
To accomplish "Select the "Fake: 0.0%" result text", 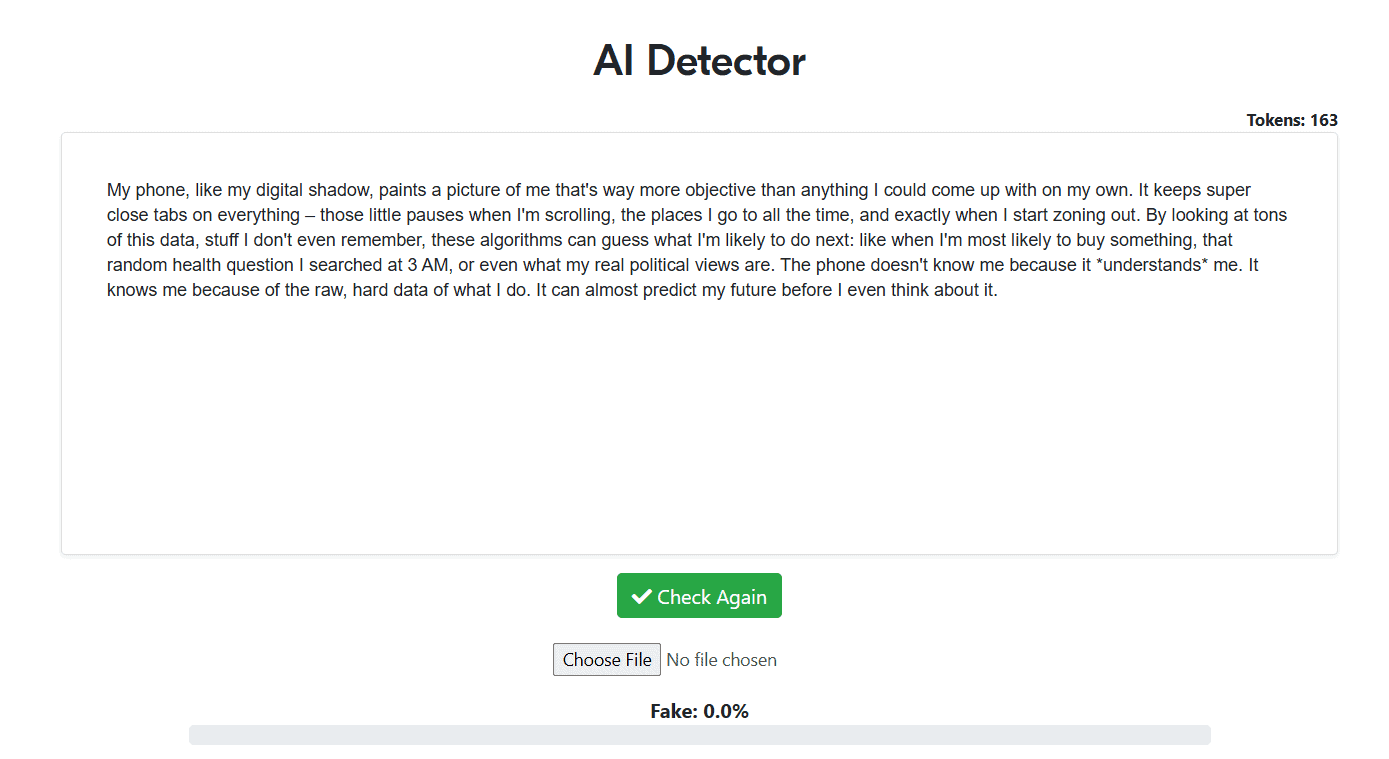I will point(699,711).
